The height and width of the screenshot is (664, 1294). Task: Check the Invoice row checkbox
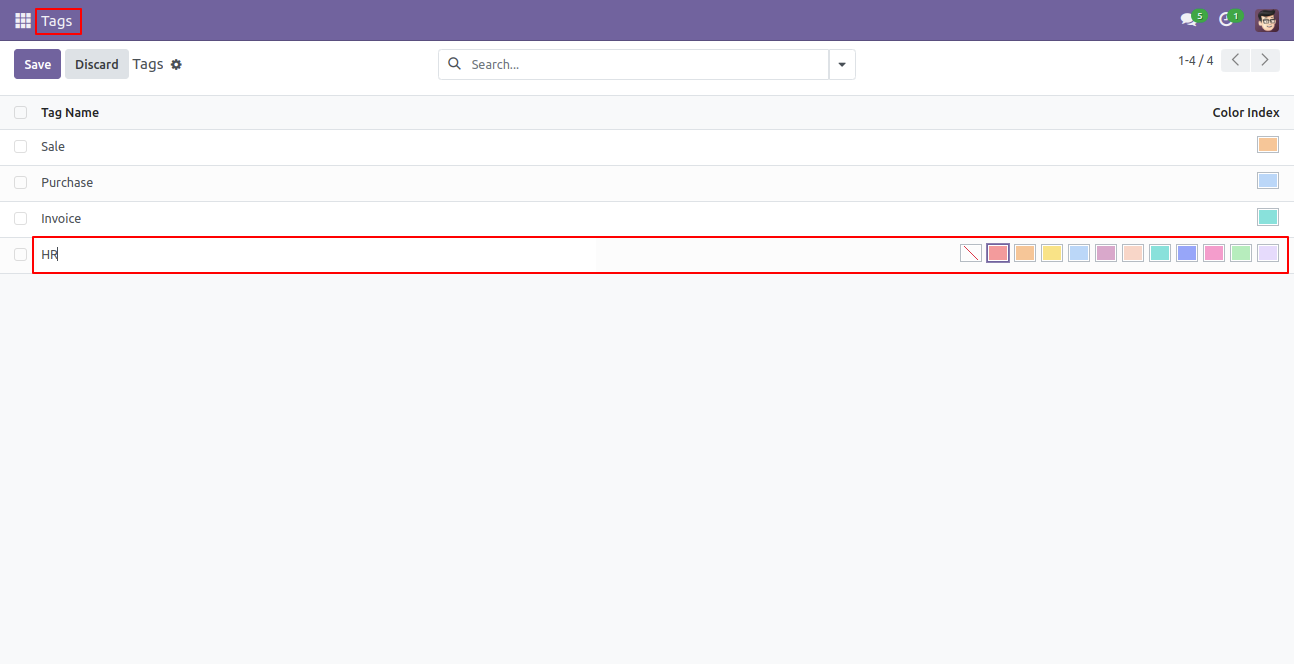click(20, 218)
